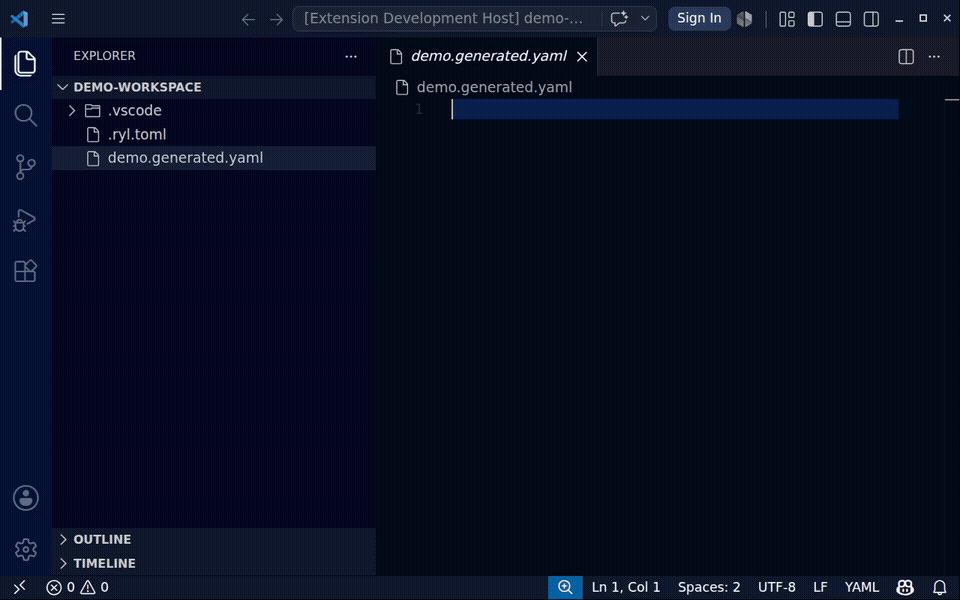Open the Source Control view

pyautogui.click(x=25, y=167)
